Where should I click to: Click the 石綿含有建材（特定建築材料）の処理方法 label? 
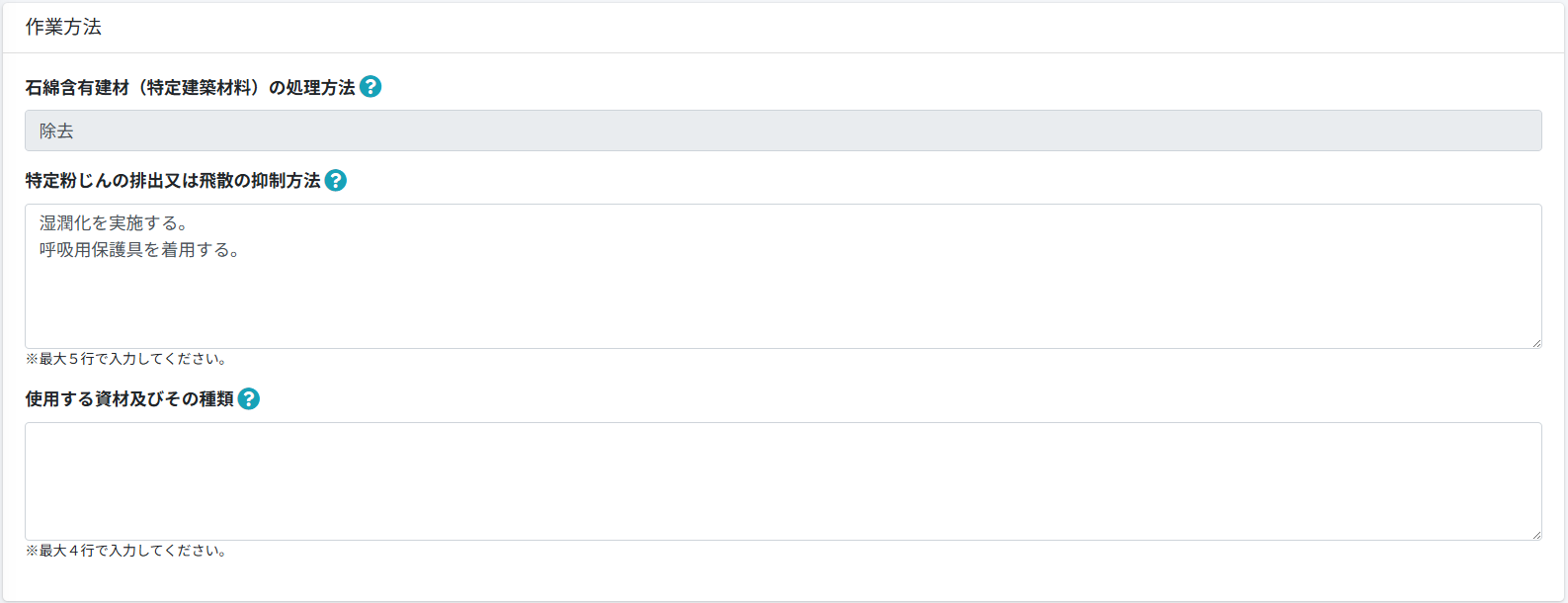[190, 88]
